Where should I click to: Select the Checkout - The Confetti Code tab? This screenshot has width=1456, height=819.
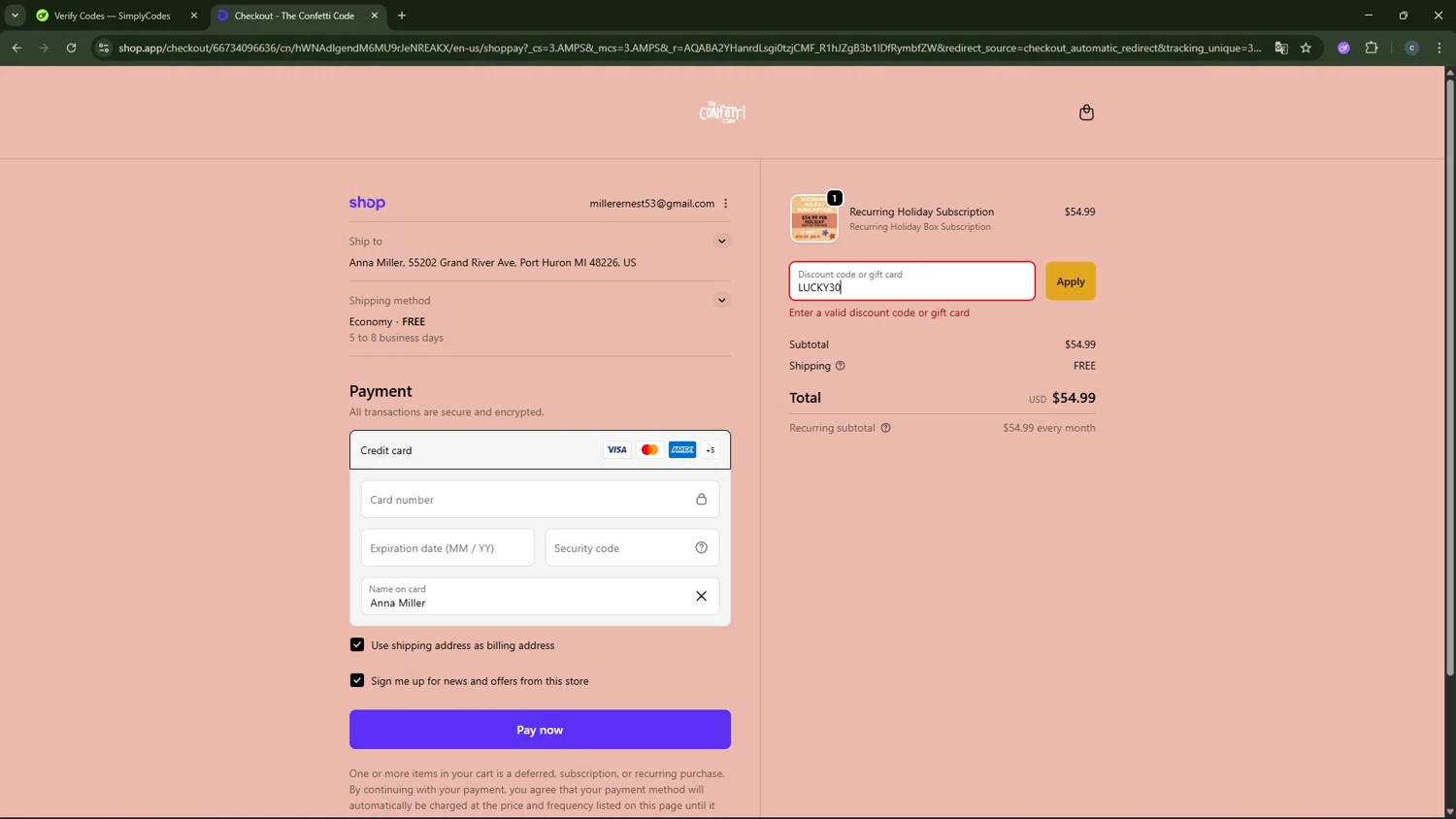pyautogui.click(x=297, y=16)
